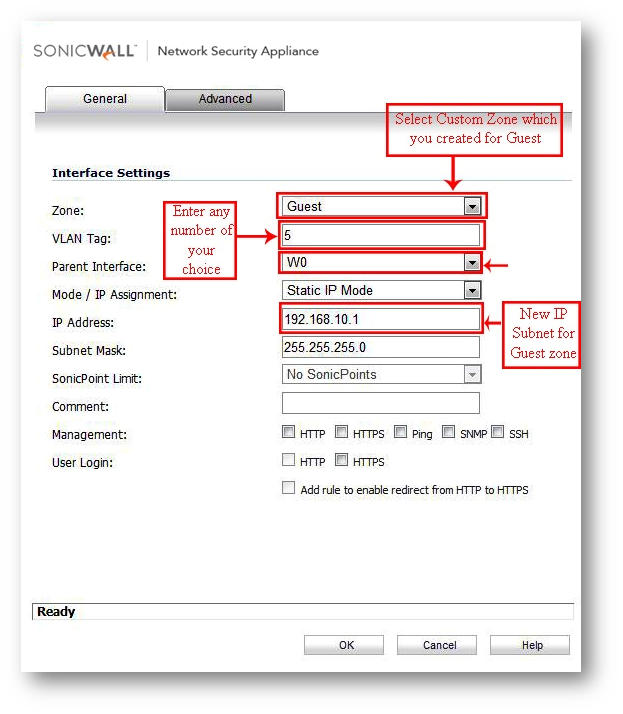Click the Ready status bar text
The width and height of the screenshot is (623, 714).
click(56, 612)
